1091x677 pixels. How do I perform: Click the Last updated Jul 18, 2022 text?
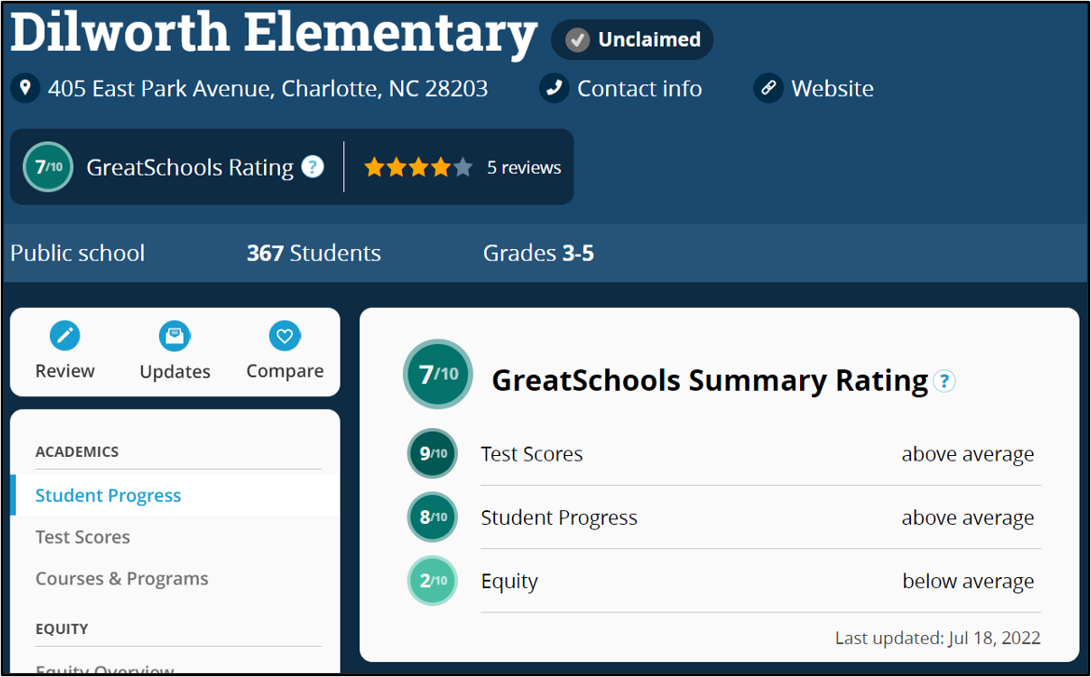tap(938, 638)
